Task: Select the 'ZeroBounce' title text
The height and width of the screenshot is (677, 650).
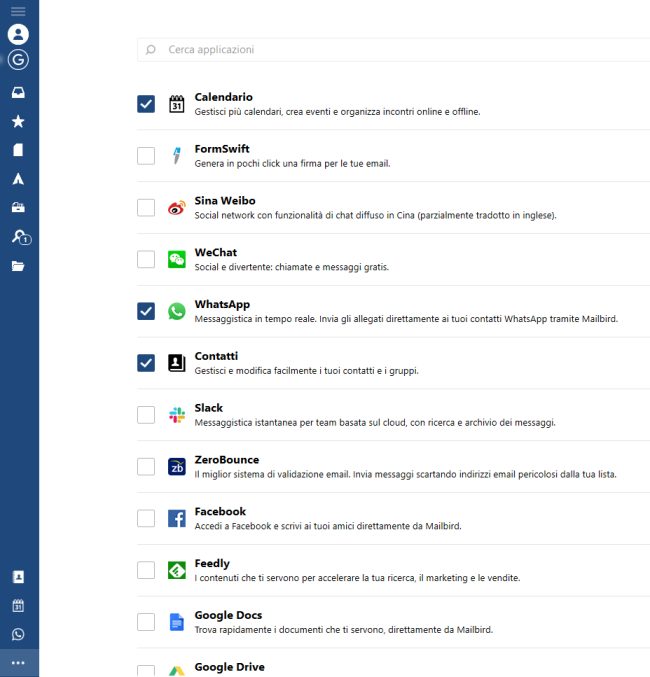Action: click(227, 460)
